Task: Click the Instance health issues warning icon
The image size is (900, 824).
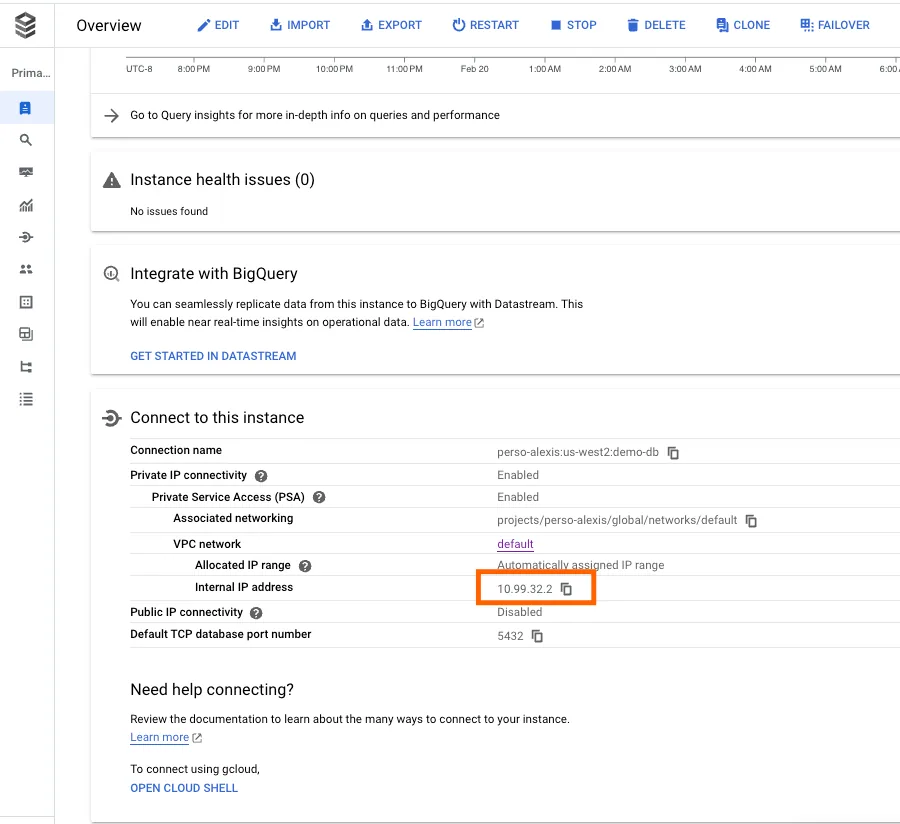Action: pyautogui.click(x=111, y=180)
